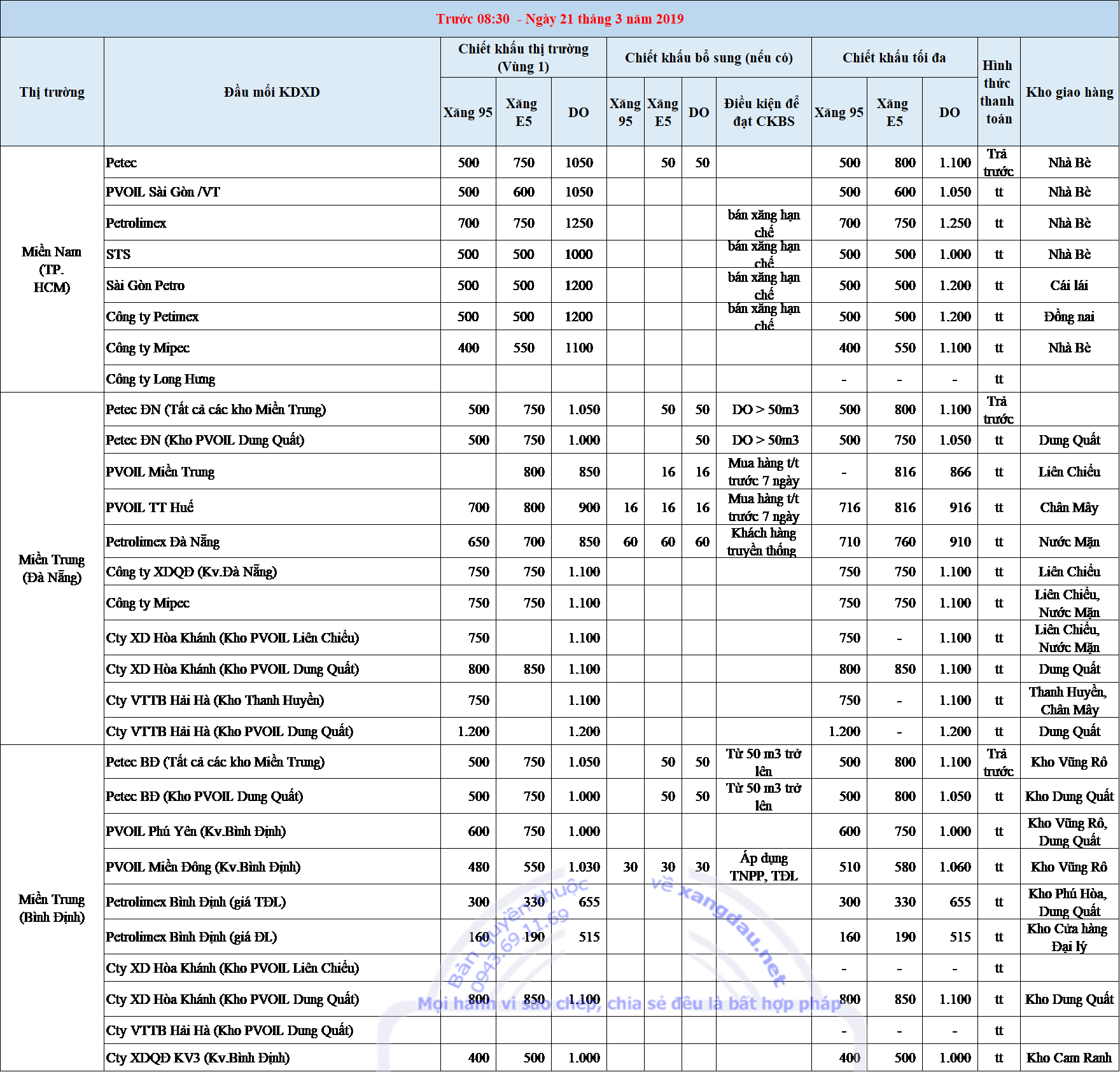Select the 'Kho Cửa hàng Đại lý' cell

[1069, 936]
